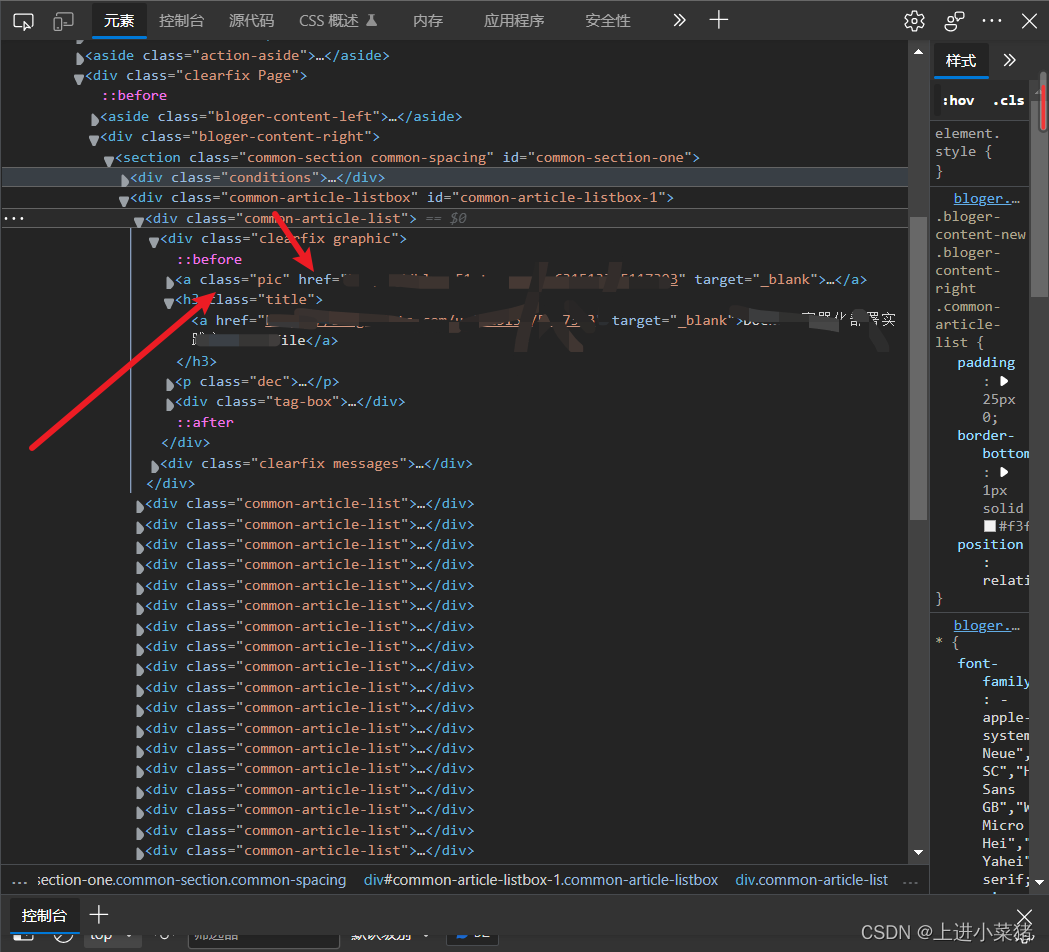Collapse the h3 class title node

169,302
